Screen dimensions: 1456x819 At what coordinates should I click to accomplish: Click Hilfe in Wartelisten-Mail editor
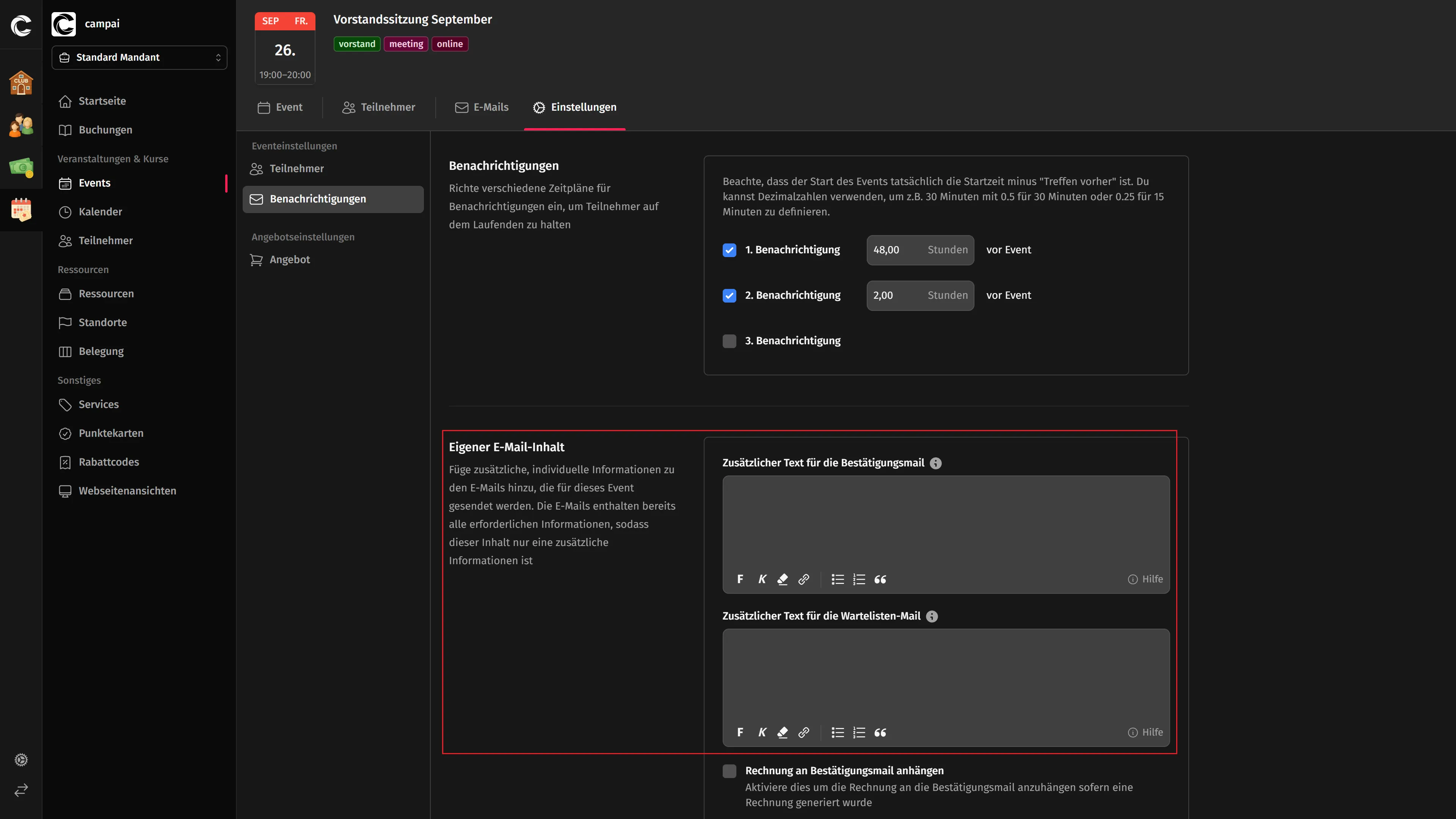(x=1145, y=733)
